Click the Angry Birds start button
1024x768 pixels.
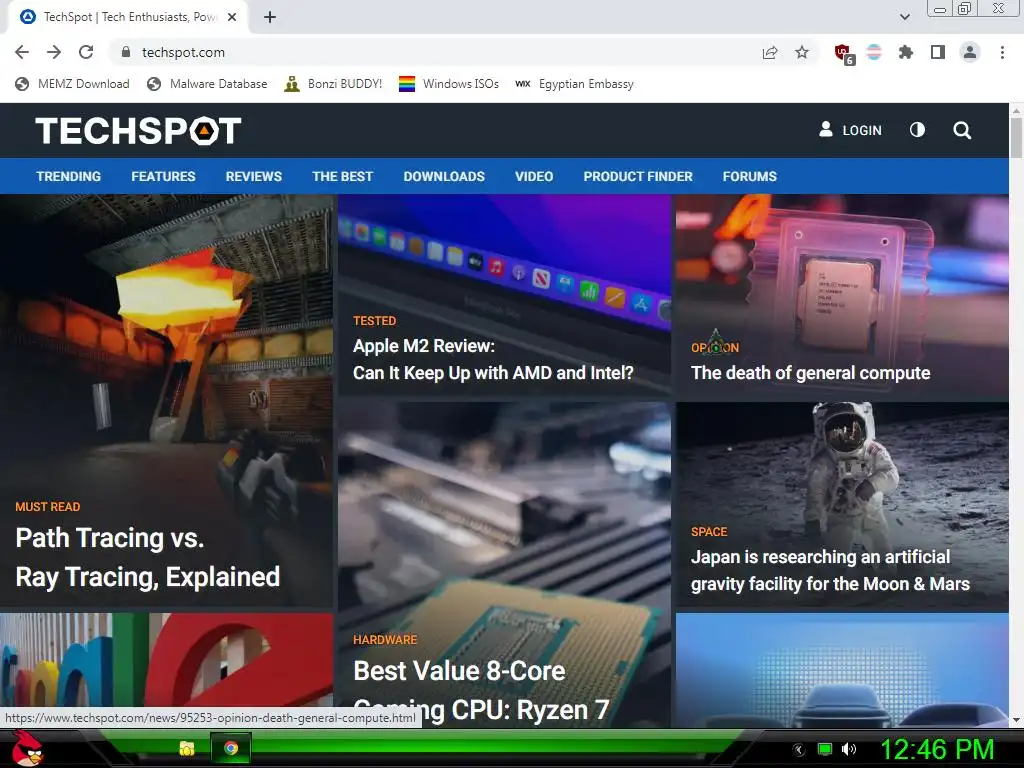(x=27, y=748)
